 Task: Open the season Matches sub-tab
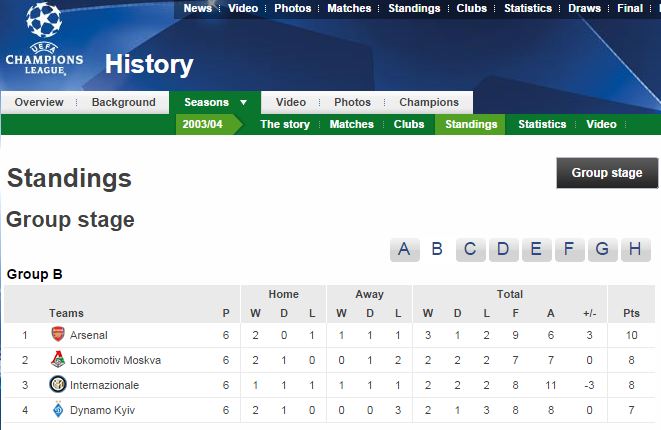point(352,124)
